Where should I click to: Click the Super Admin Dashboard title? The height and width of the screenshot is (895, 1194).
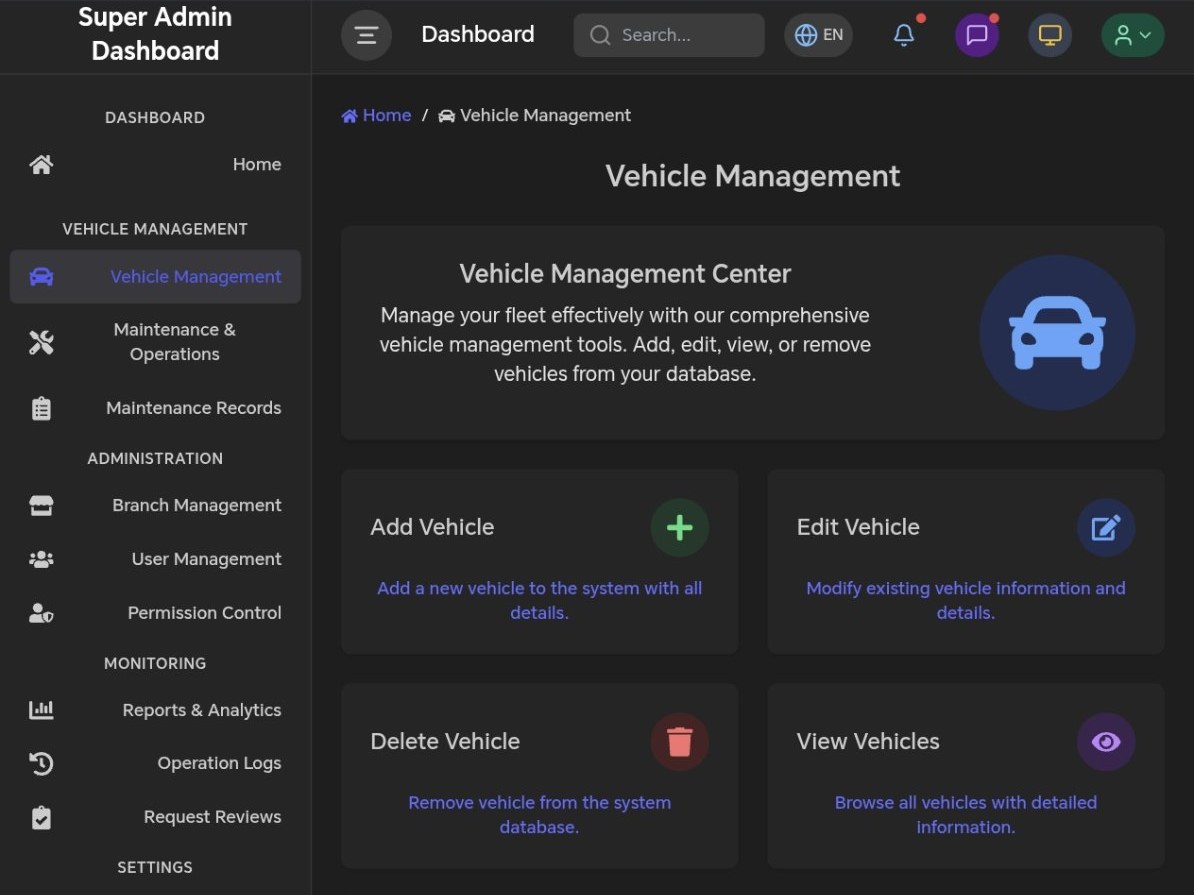155,34
